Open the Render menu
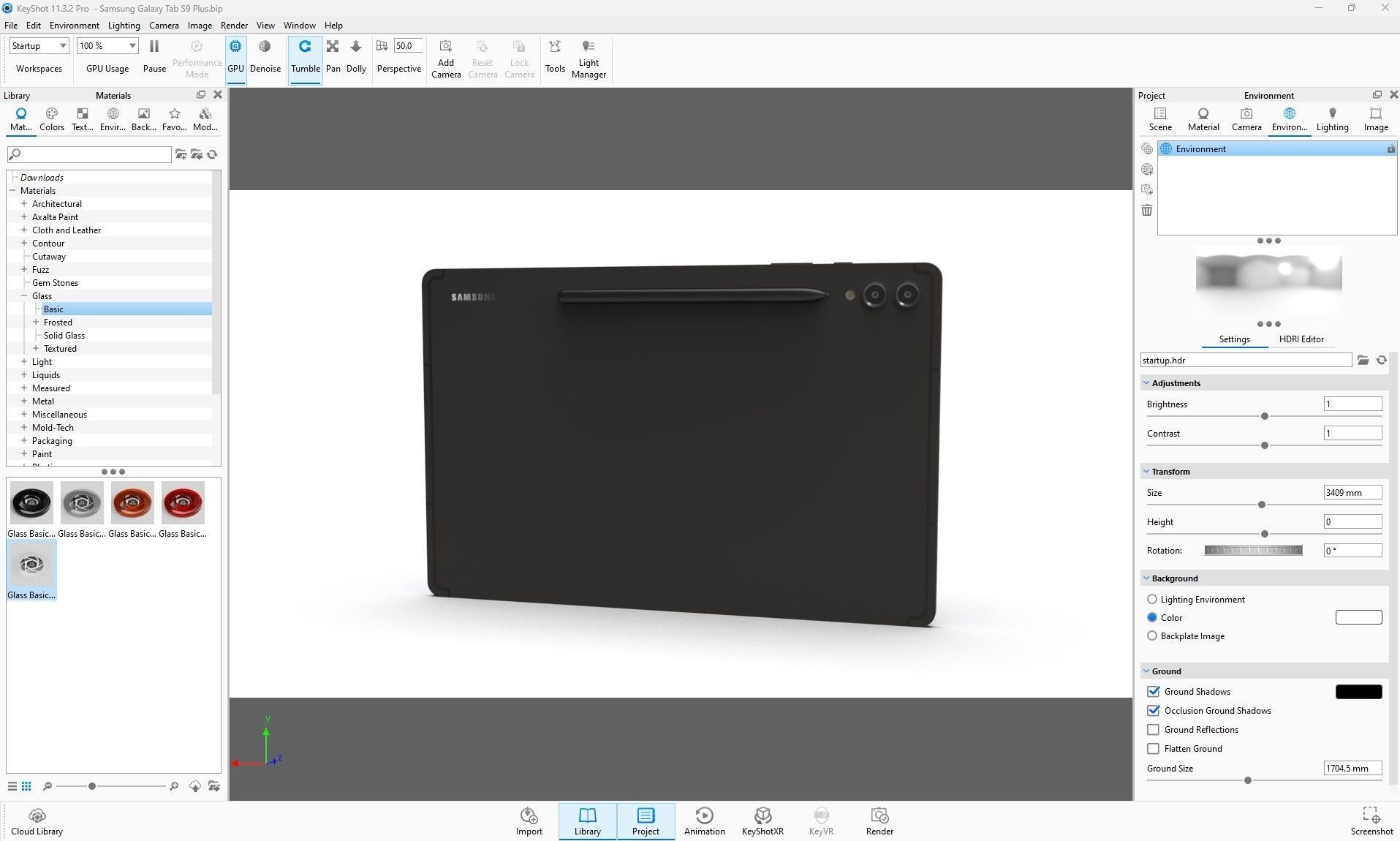This screenshot has width=1400, height=841. pyautogui.click(x=234, y=25)
